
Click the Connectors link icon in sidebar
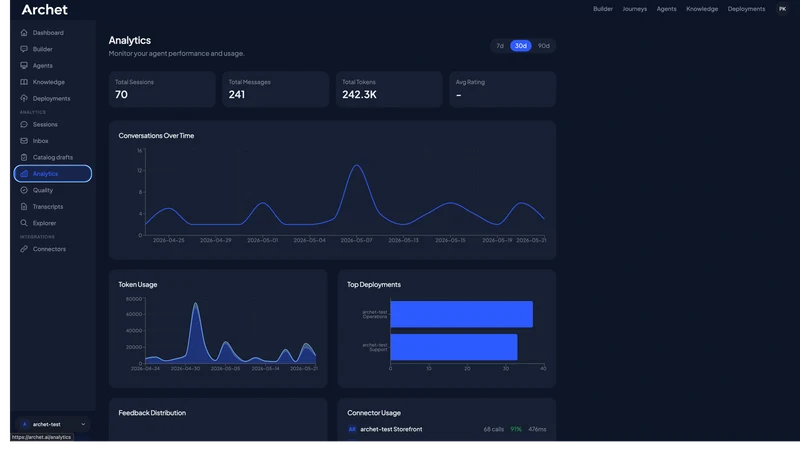(x=24, y=249)
